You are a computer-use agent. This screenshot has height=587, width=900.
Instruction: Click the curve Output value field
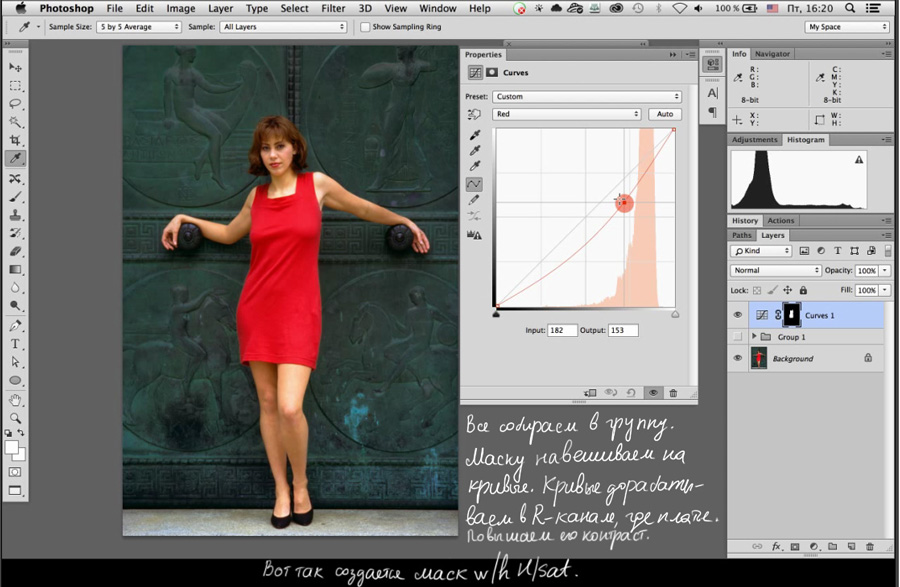point(622,330)
